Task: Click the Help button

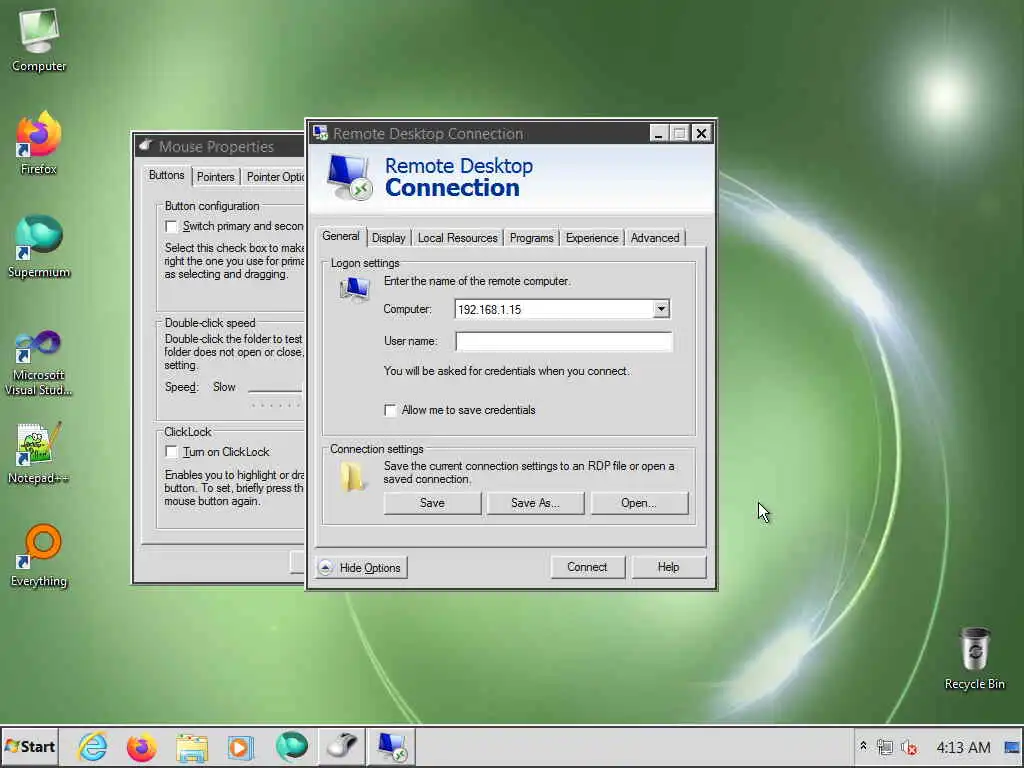Action: (668, 567)
